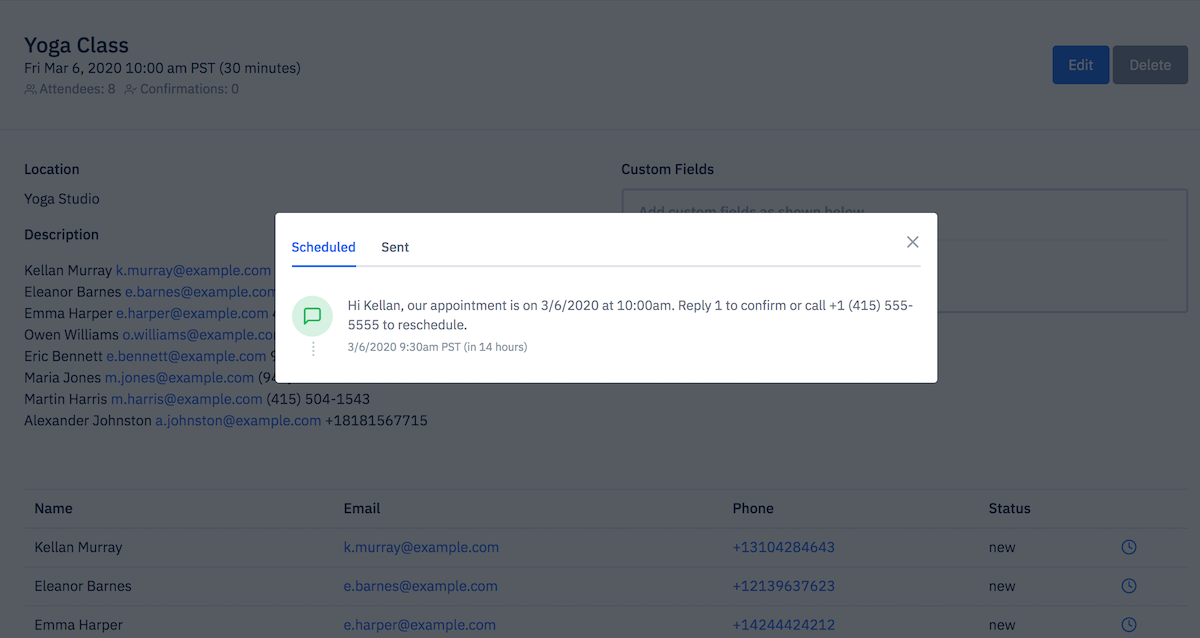Open k.murray@example.com link in Description
1200x638 pixels.
[193, 271]
